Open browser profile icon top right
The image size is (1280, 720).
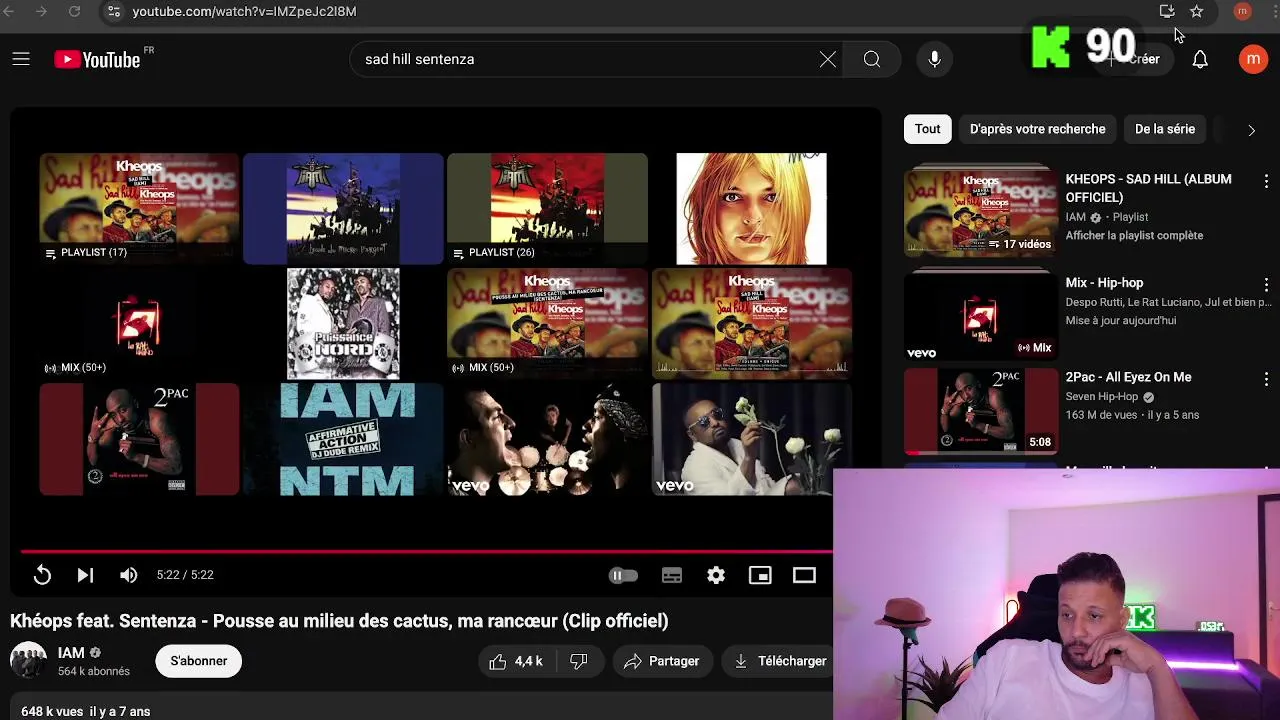click(1242, 11)
